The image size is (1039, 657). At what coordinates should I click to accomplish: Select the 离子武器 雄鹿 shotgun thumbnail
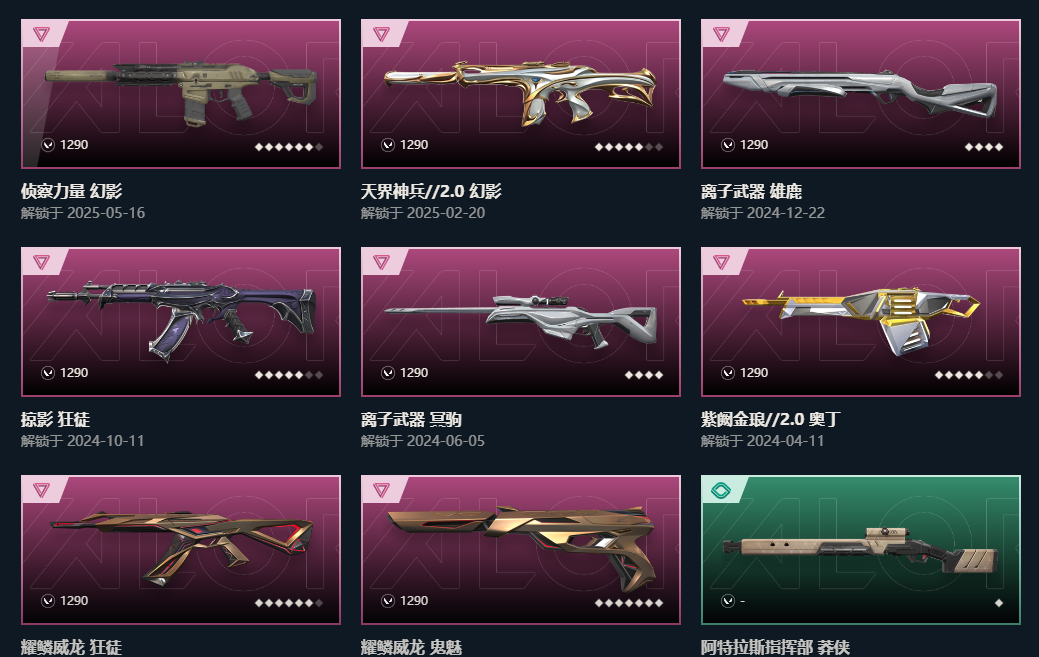click(861, 93)
